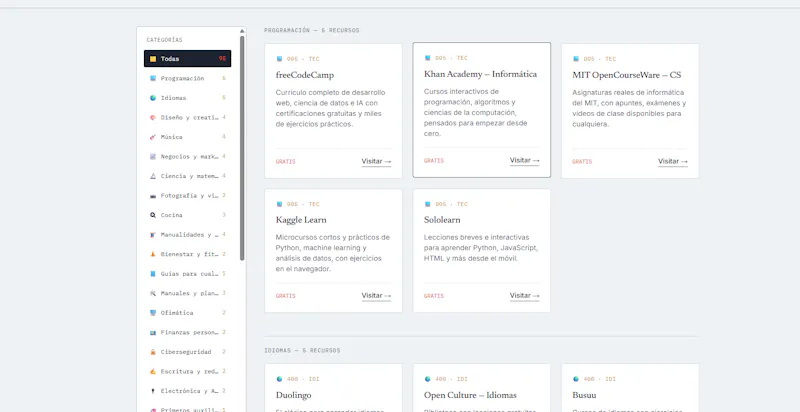Click the Sololearn description text

click(480, 248)
